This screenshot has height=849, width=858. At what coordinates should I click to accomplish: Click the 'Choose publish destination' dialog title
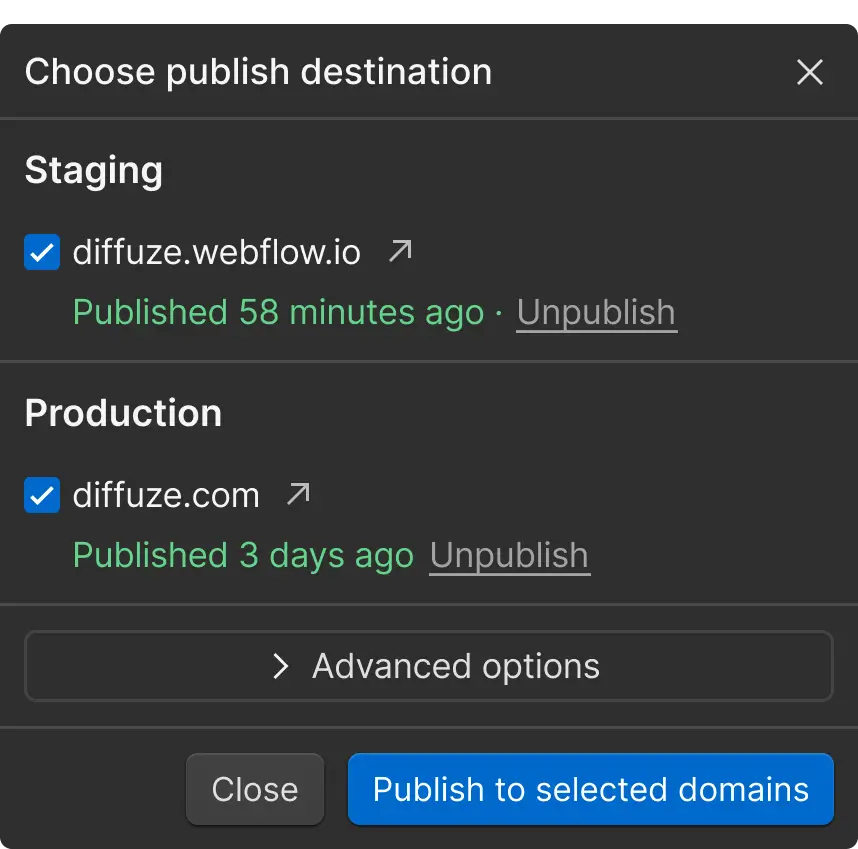(258, 72)
